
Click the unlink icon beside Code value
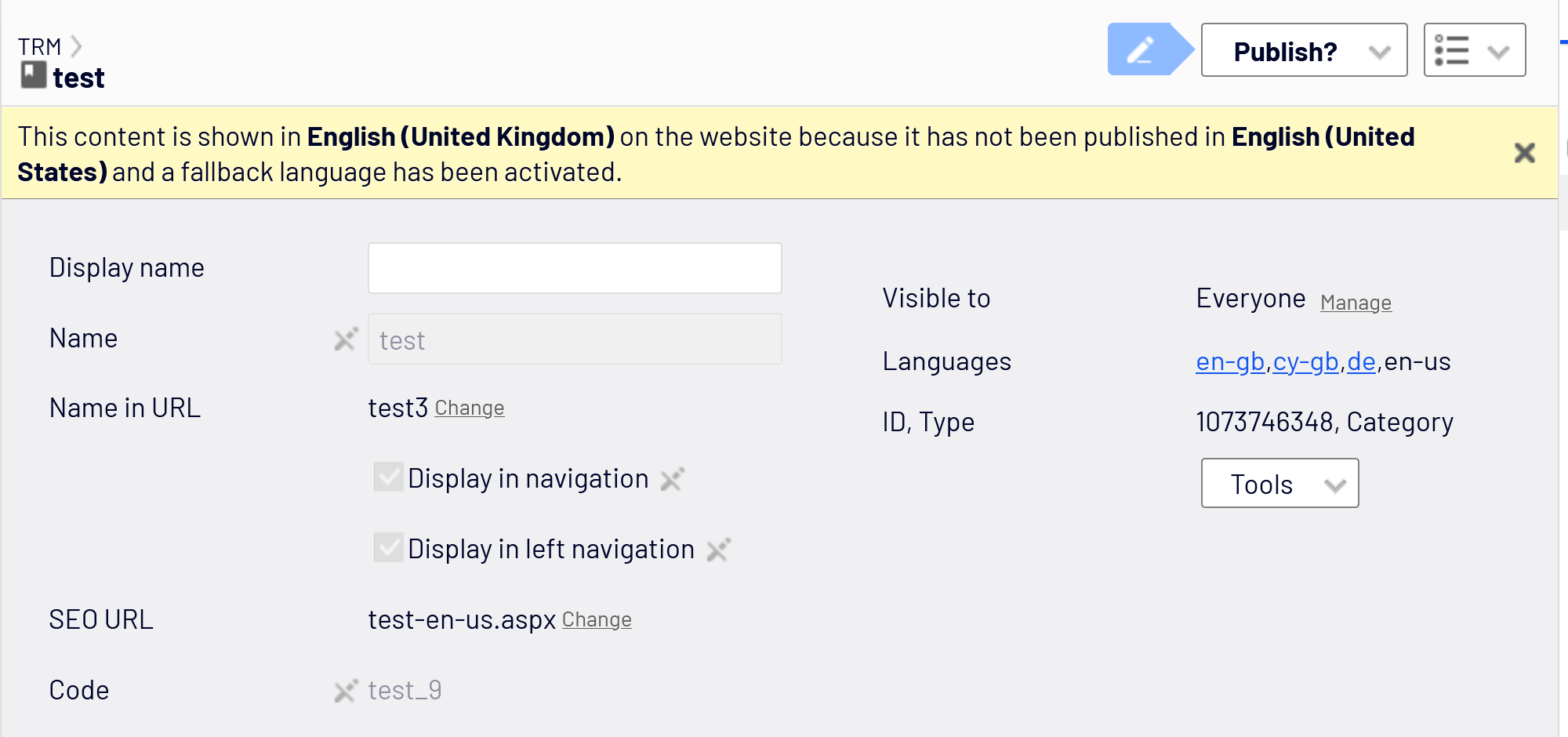point(346,691)
